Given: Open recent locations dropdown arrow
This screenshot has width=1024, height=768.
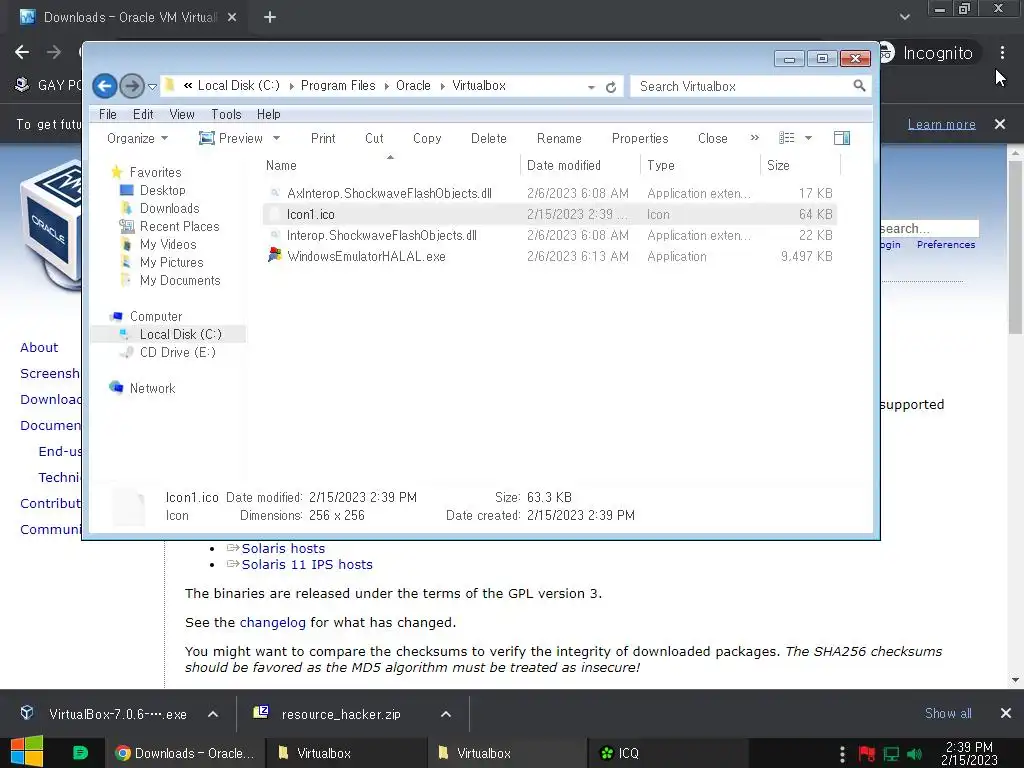Looking at the screenshot, I should [152, 86].
